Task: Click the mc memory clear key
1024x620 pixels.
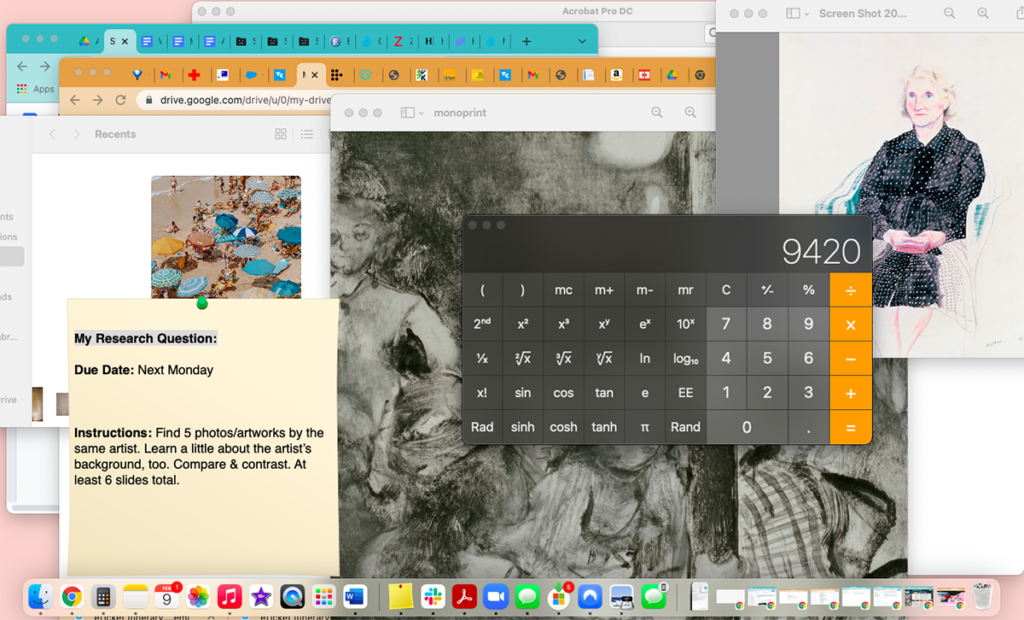Action: click(564, 290)
